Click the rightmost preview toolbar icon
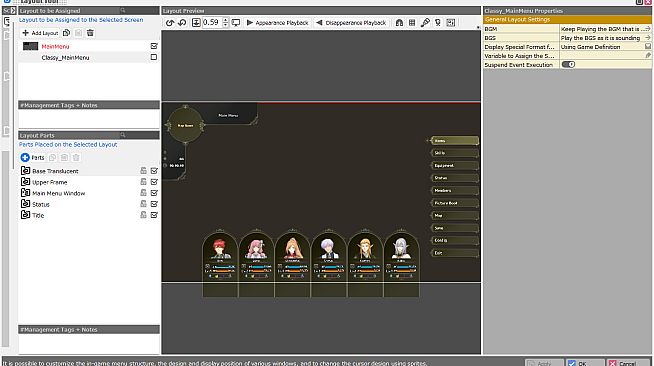The width and height of the screenshot is (654, 366). pos(450,23)
